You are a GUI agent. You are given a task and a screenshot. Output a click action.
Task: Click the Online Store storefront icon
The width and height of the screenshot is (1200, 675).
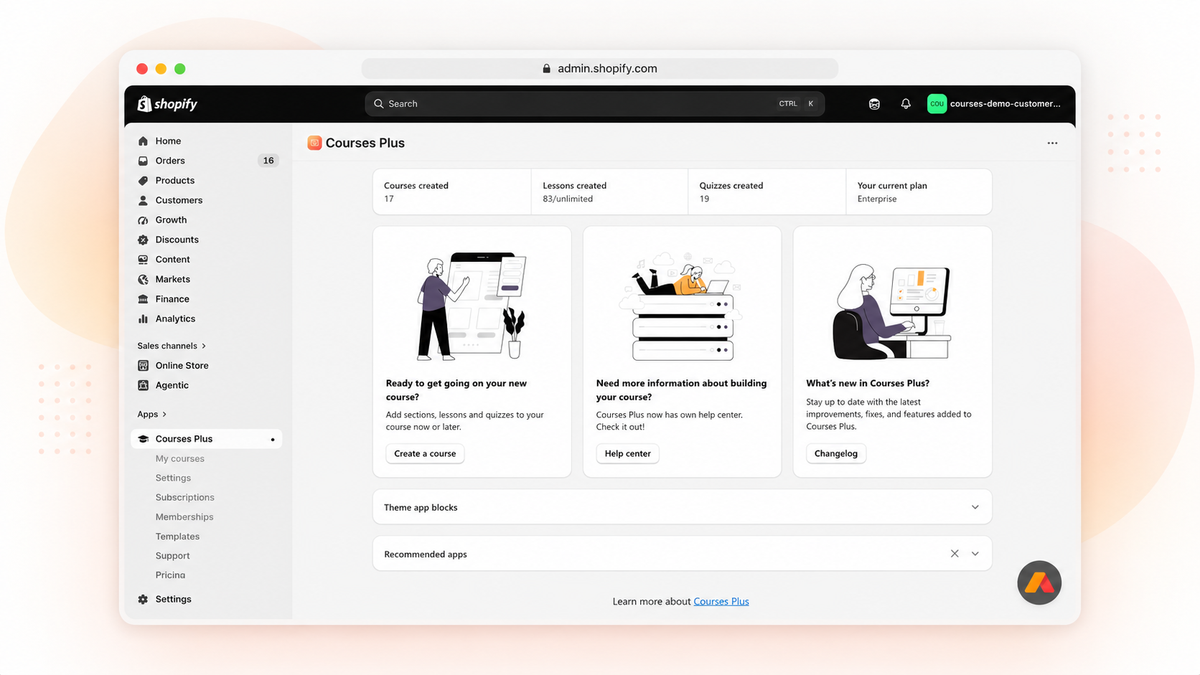143,366
